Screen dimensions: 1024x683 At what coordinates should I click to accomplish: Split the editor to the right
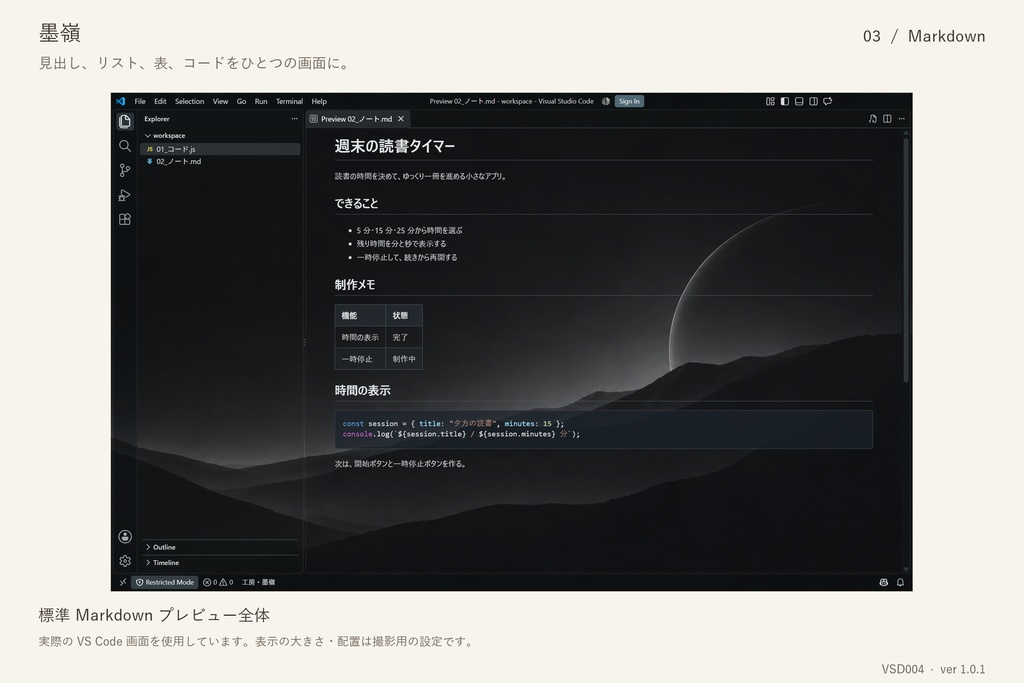coord(887,119)
